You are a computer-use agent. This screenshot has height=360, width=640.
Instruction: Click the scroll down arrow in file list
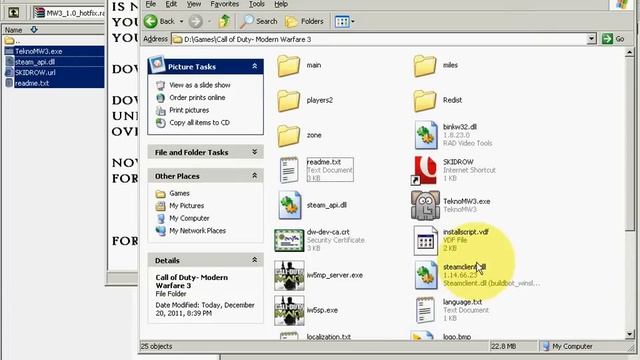(x=629, y=335)
